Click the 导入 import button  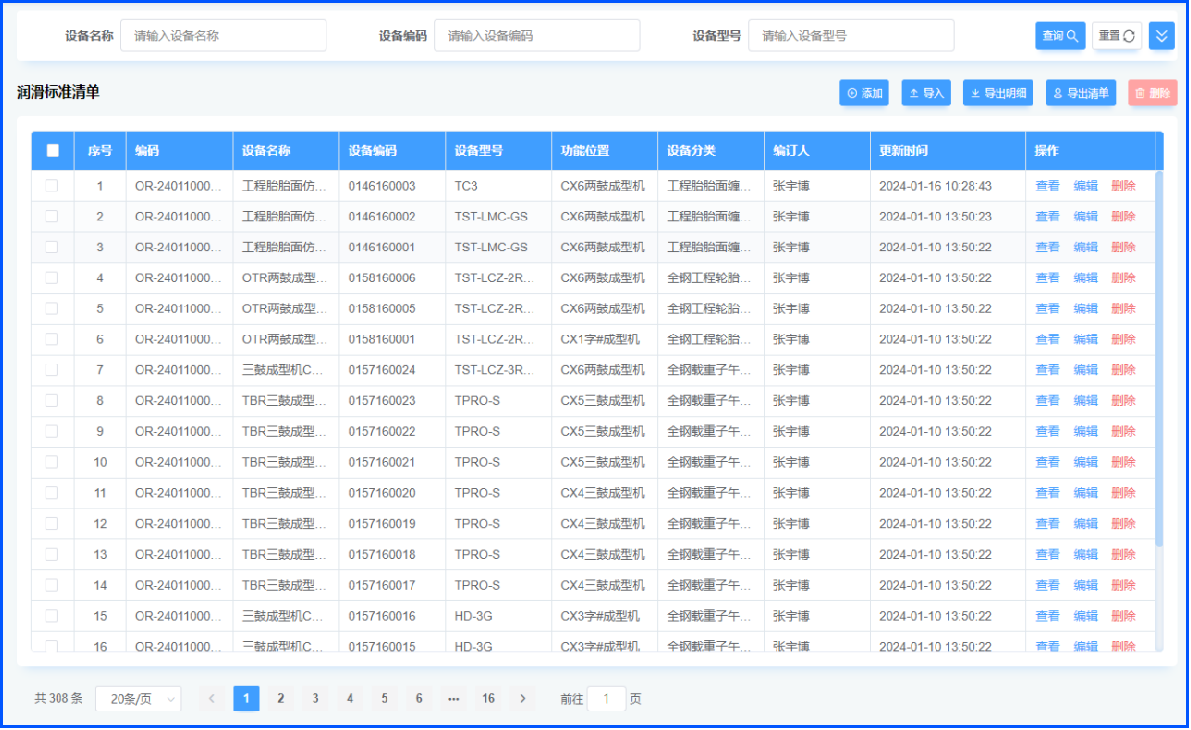click(x=926, y=93)
